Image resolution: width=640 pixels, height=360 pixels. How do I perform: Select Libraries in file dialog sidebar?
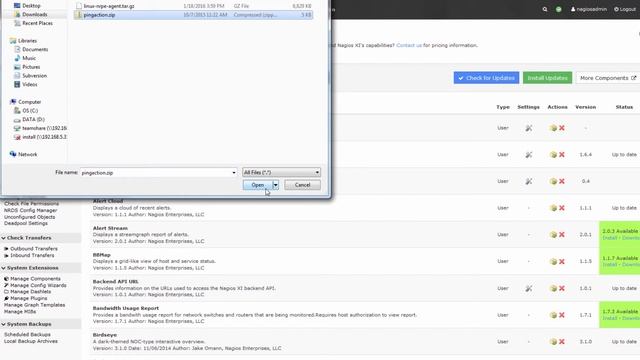pyautogui.click(x=27, y=40)
